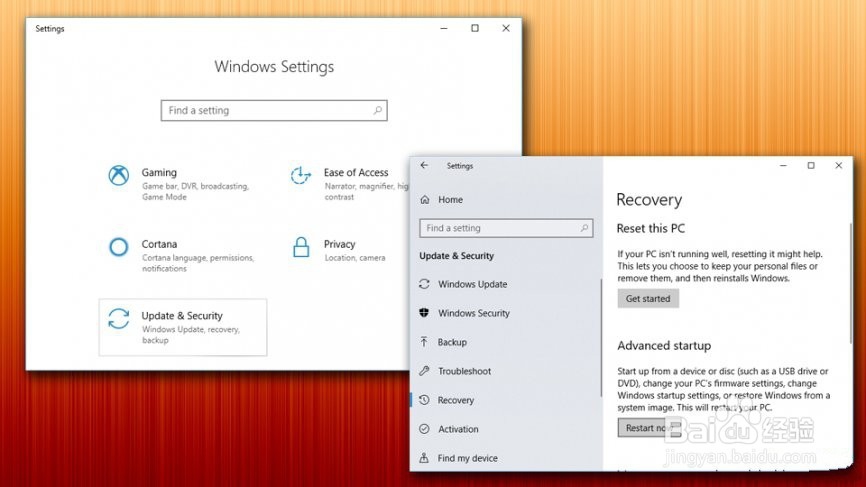
Task: Click the Update & Security sync icon
Action: 118,319
